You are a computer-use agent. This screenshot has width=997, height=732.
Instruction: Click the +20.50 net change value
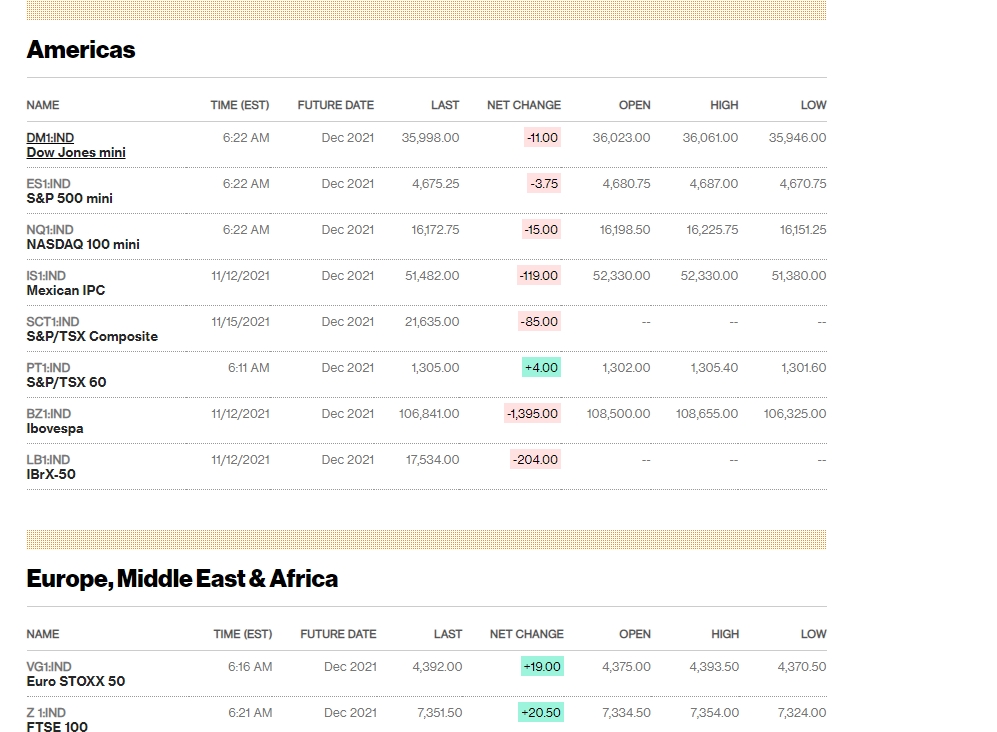pos(541,713)
